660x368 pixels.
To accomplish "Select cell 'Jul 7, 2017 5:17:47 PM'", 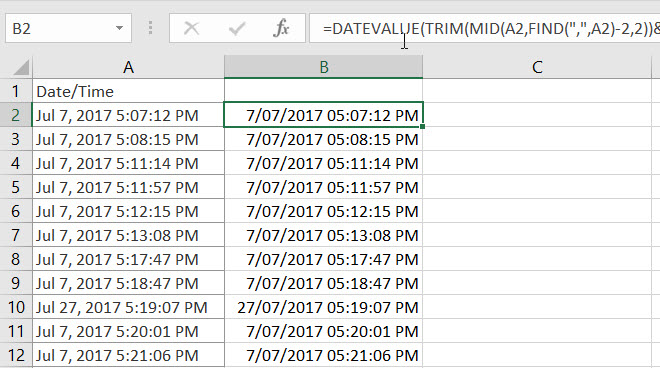I will (128, 259).
